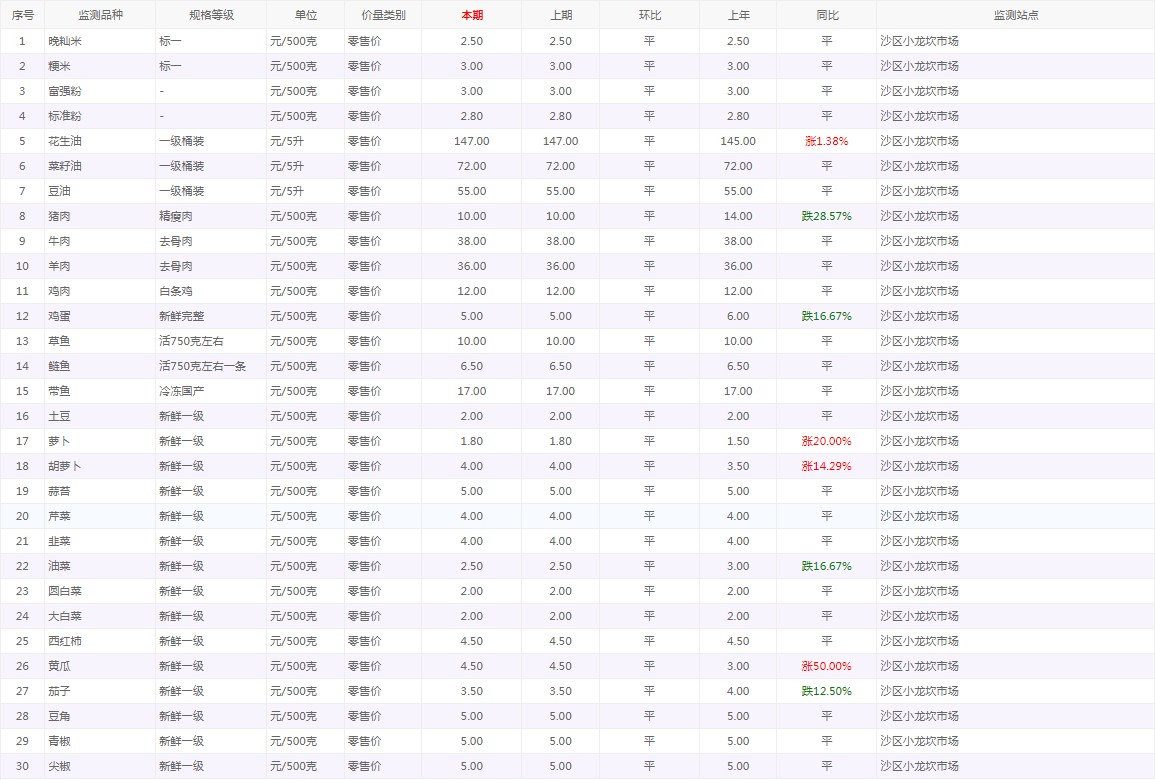Click the 跌12.50% value in 茄子 row
The image size is (1155, 780).
pos(826,691)
